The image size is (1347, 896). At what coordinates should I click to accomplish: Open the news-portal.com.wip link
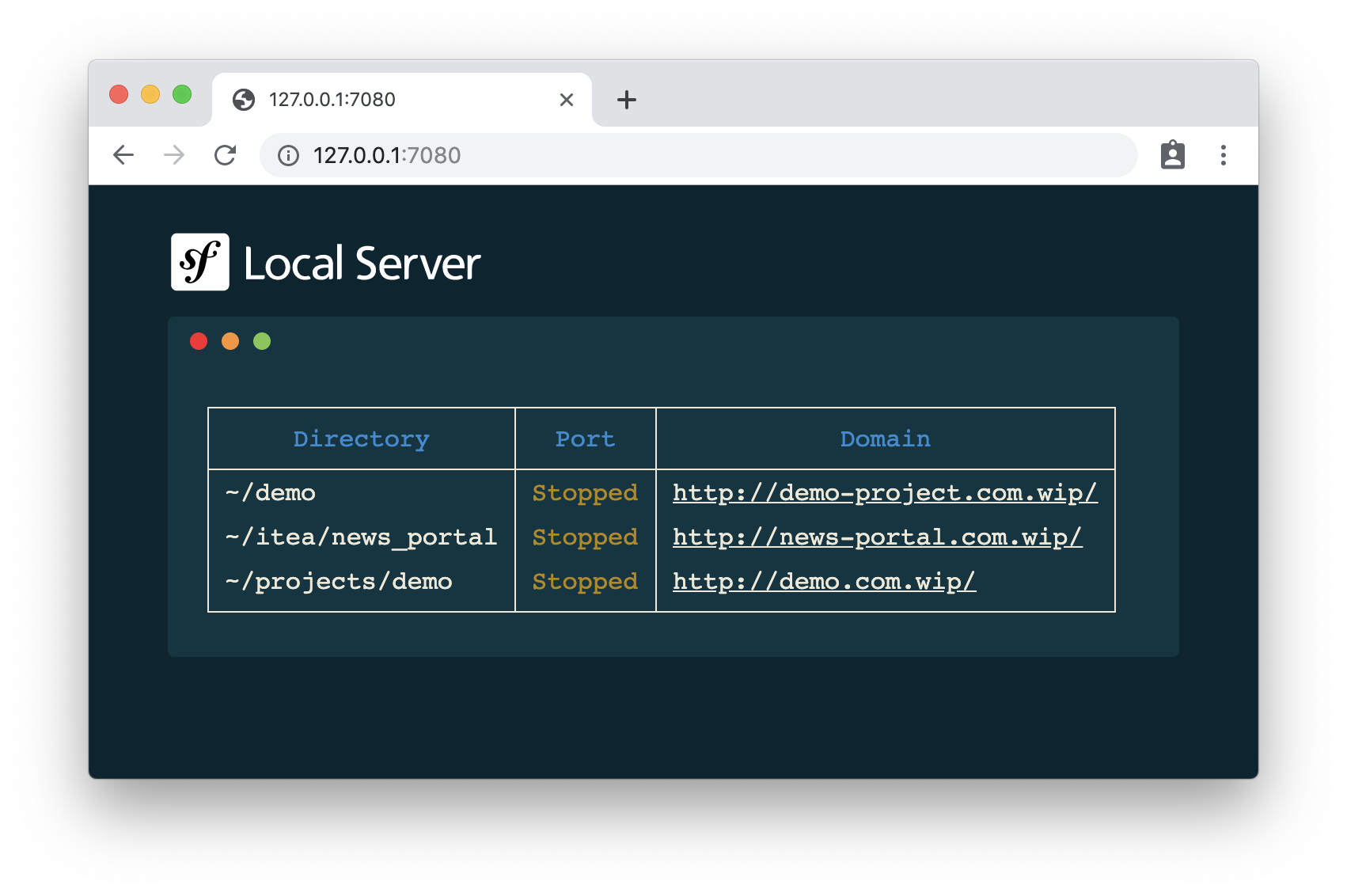pos(877,537)
